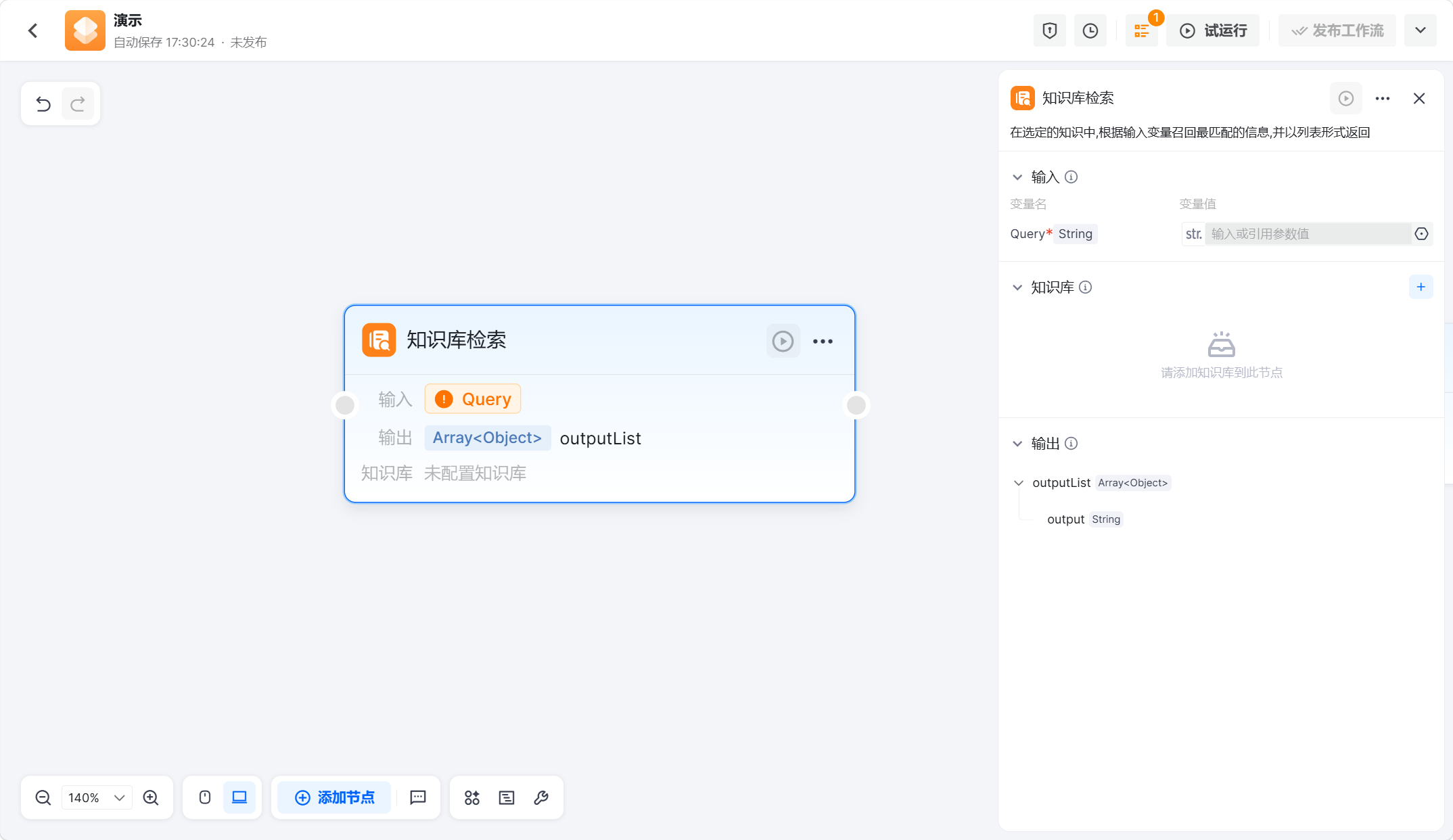Collapse the outputList tree item
The height and width of the screenshot is (840, 1453).
1019,483
